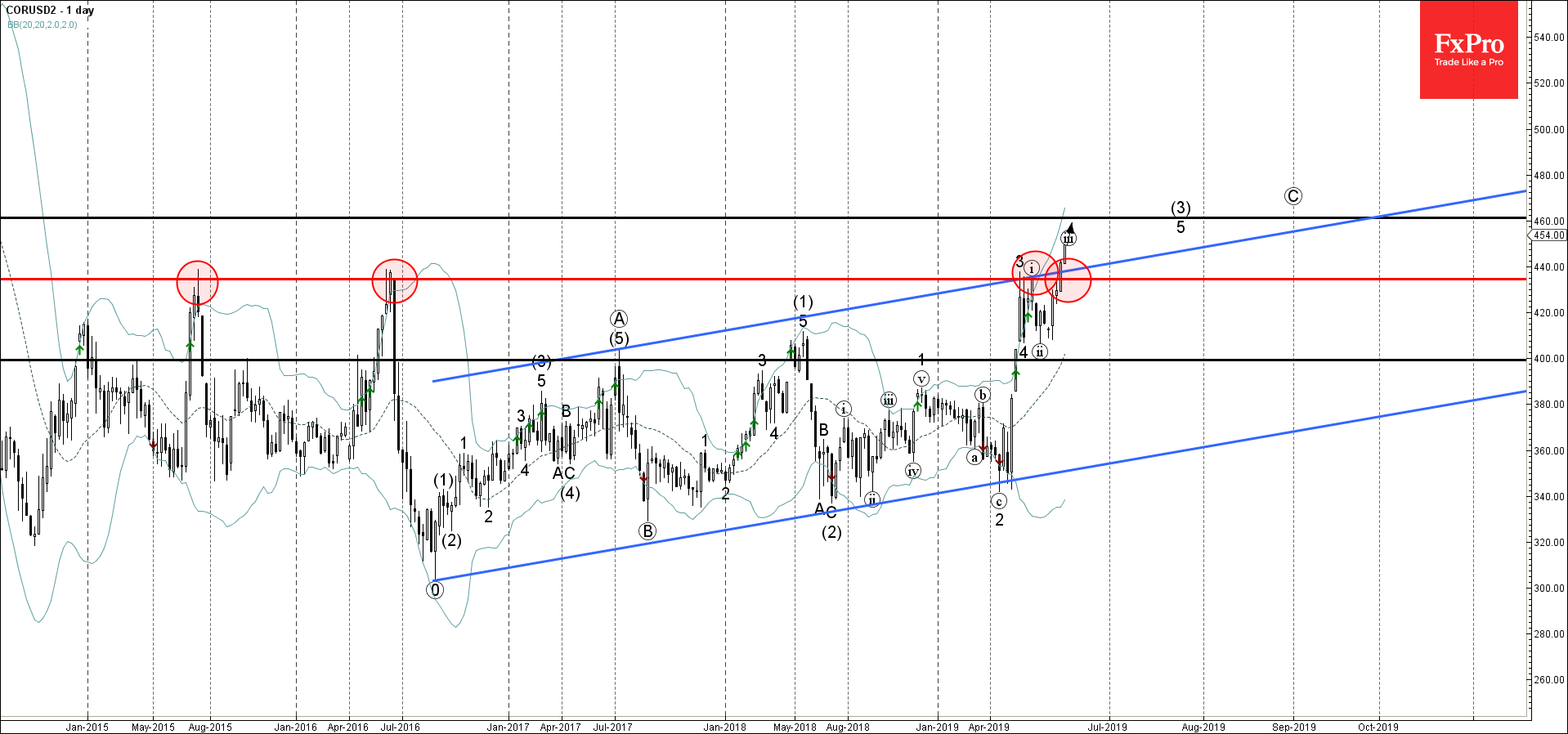
Task: Select the circled lowercase c wave label
Action: [x=998, y=501]
